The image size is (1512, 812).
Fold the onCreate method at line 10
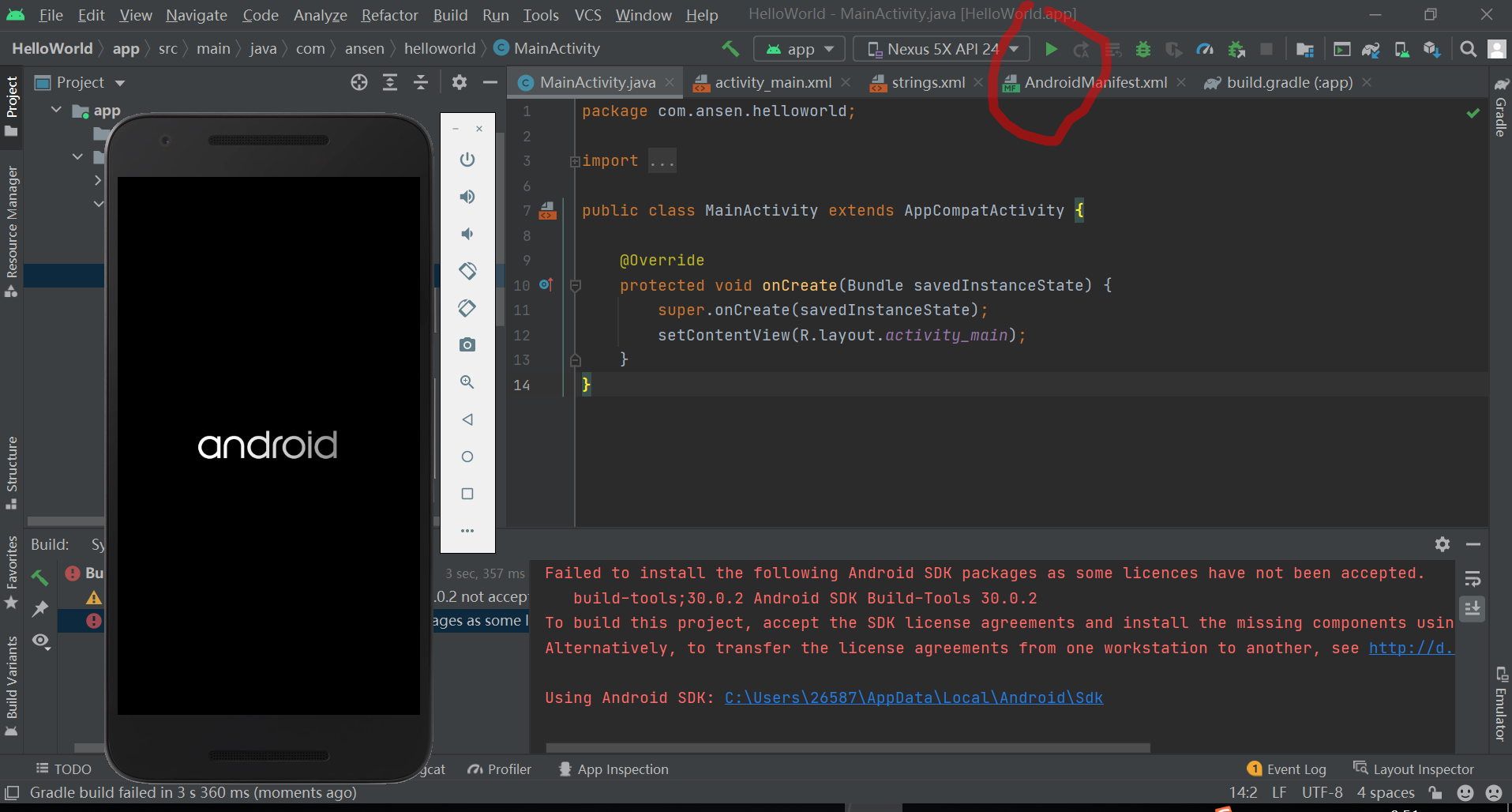click(x=576, y=285)
